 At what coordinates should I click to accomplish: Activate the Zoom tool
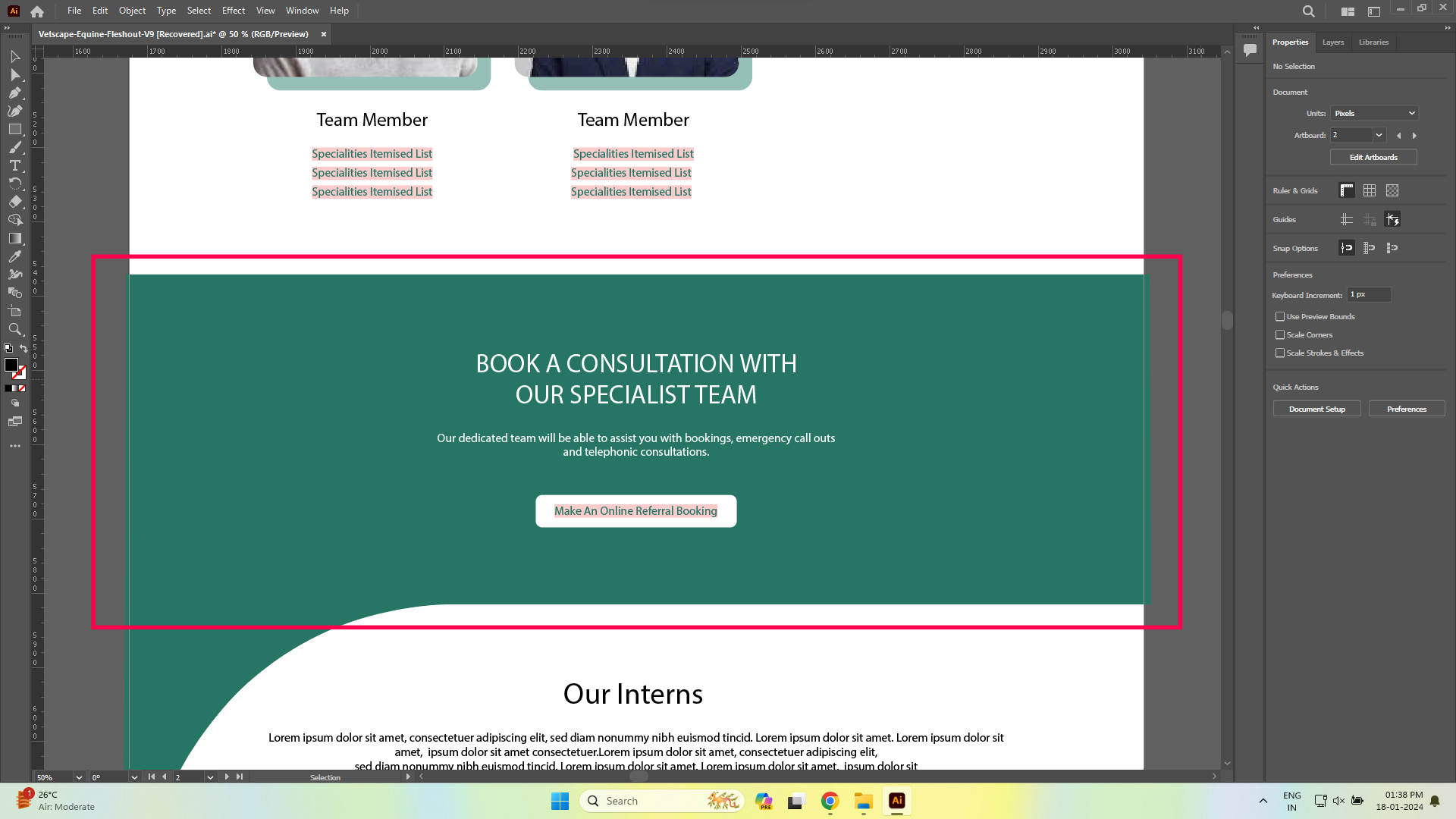pos(14,329)
